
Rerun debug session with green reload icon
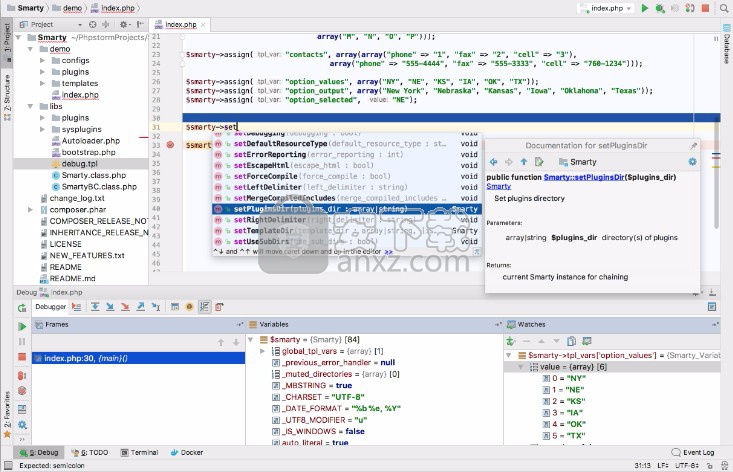[x=22, y=308]
